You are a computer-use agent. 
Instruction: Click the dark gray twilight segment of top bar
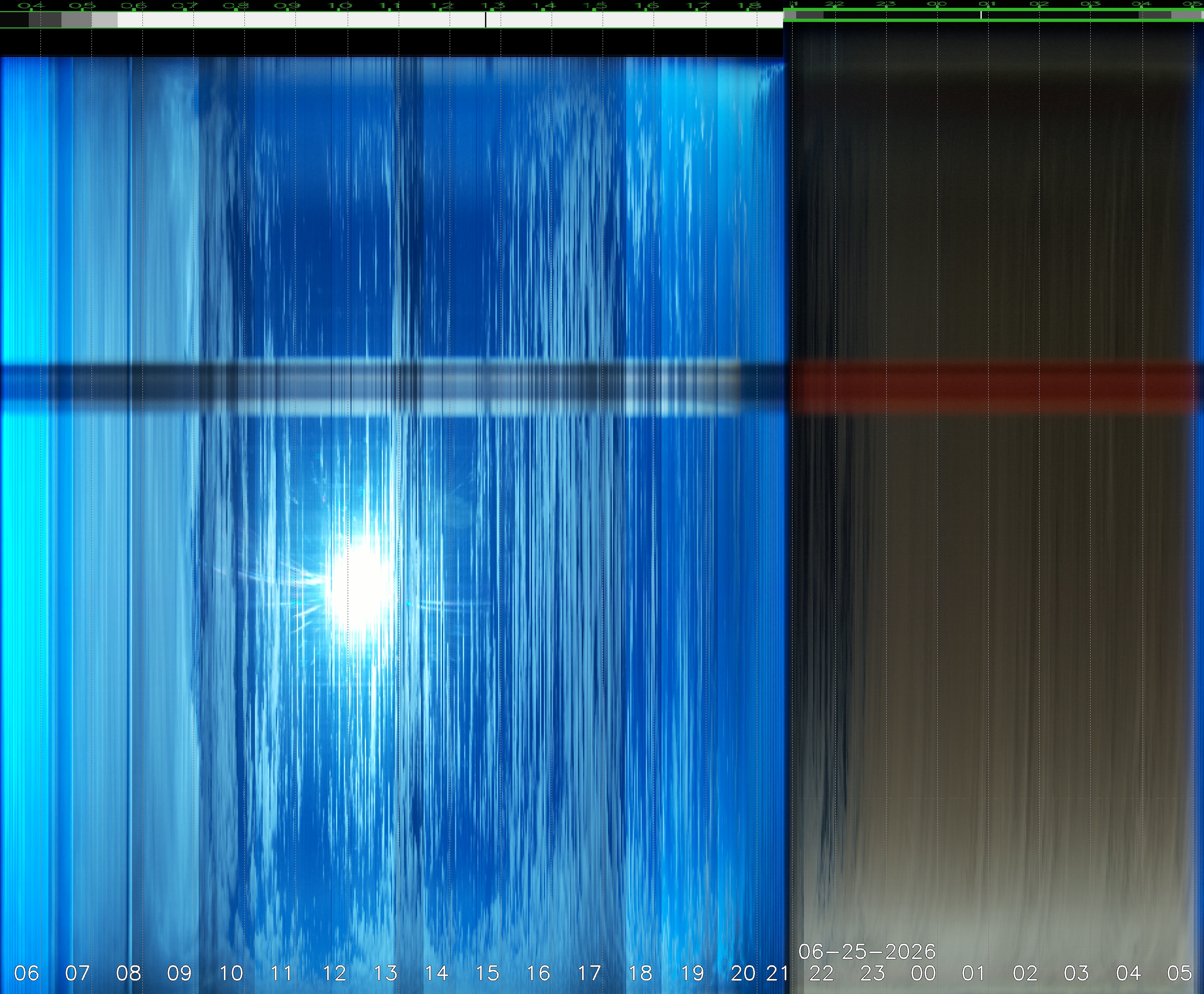[x=45, y=20]
